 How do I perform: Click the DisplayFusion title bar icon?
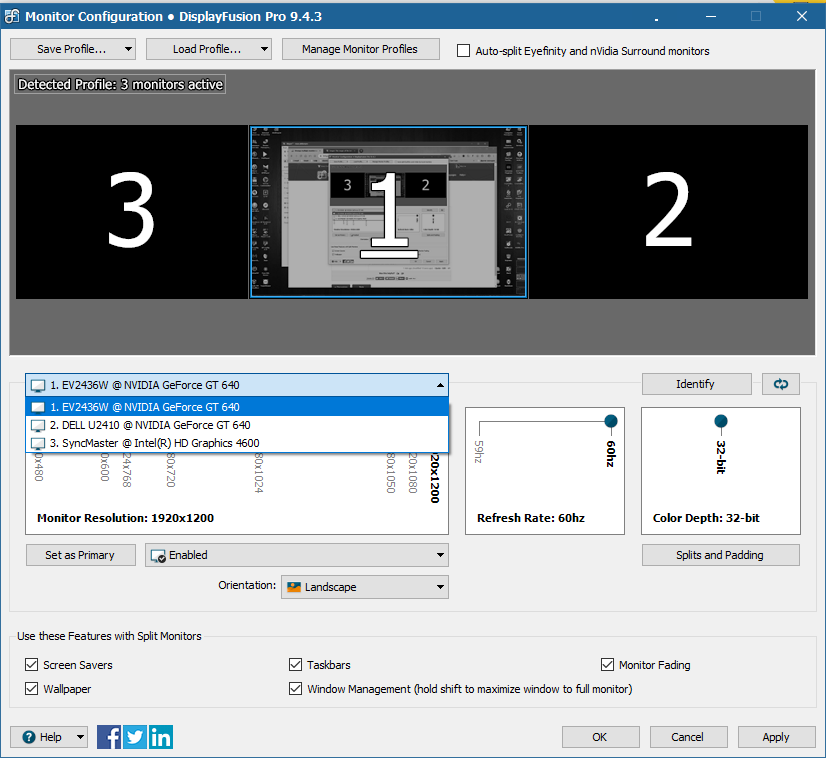[x=12, y=16]
